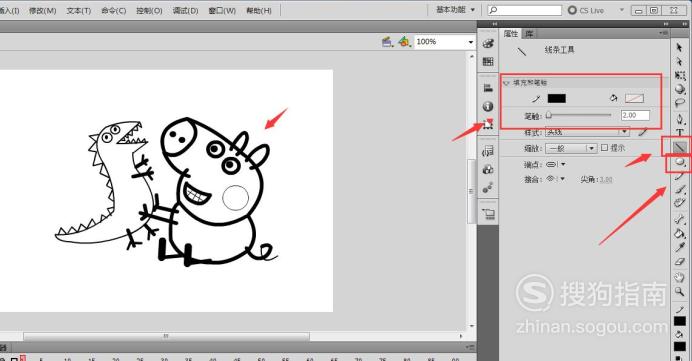This screenshot has height=361, width=692.
Task: Collapse the 填充和笔触 section
Action: tap(507, 83)
